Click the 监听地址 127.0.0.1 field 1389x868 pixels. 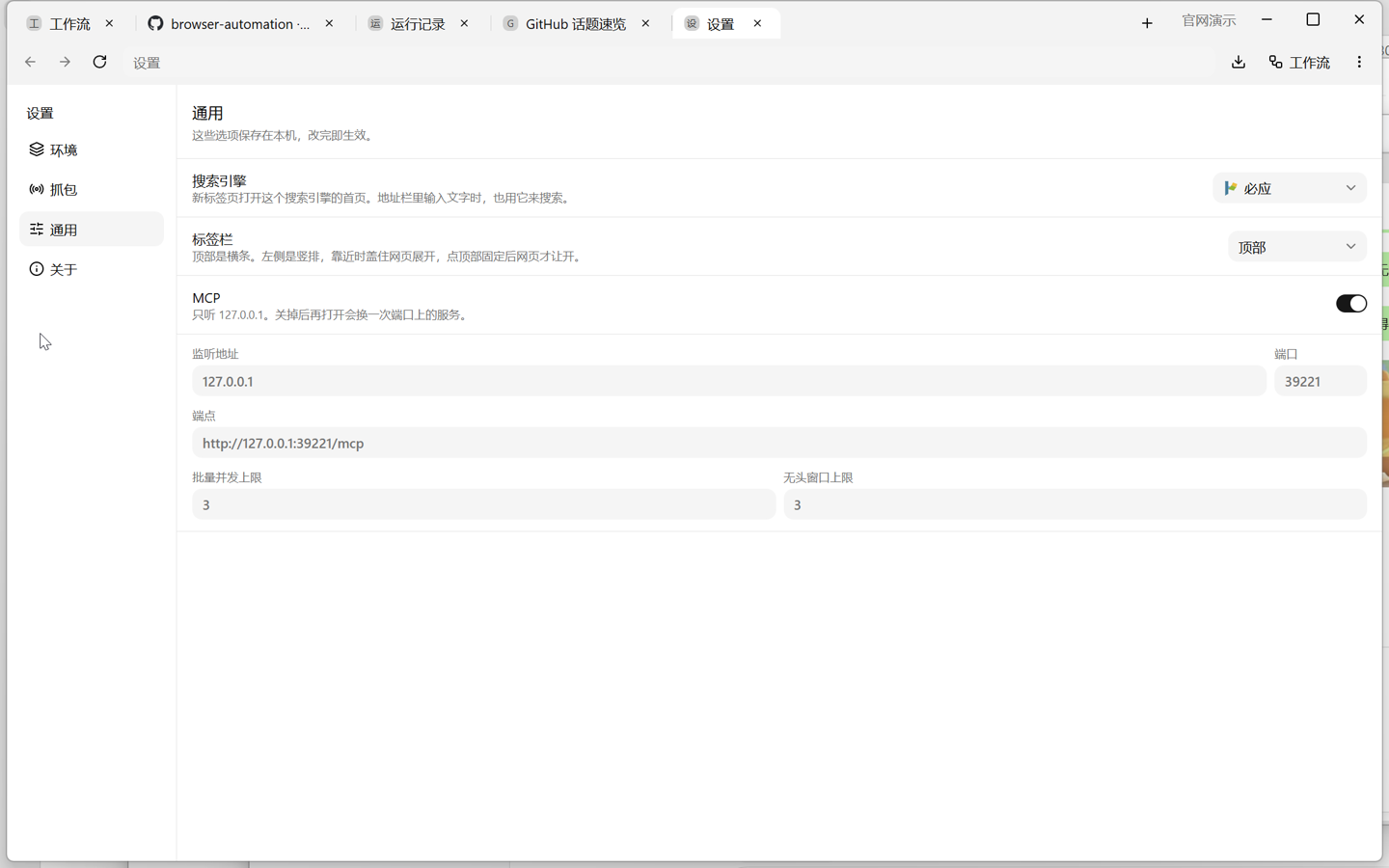pyautogui.click(x=728, y=381)
